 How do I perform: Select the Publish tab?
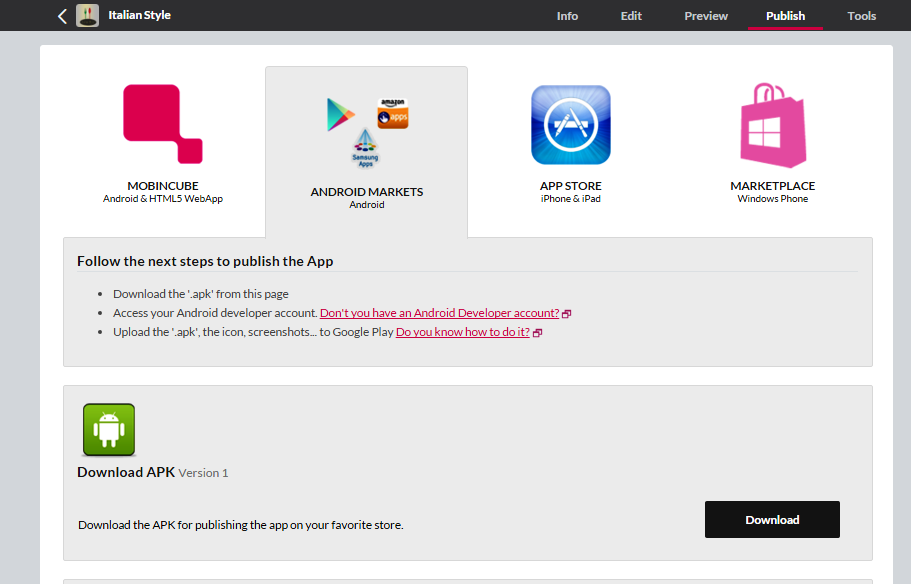pyautogui.click(x=786, y=16)
